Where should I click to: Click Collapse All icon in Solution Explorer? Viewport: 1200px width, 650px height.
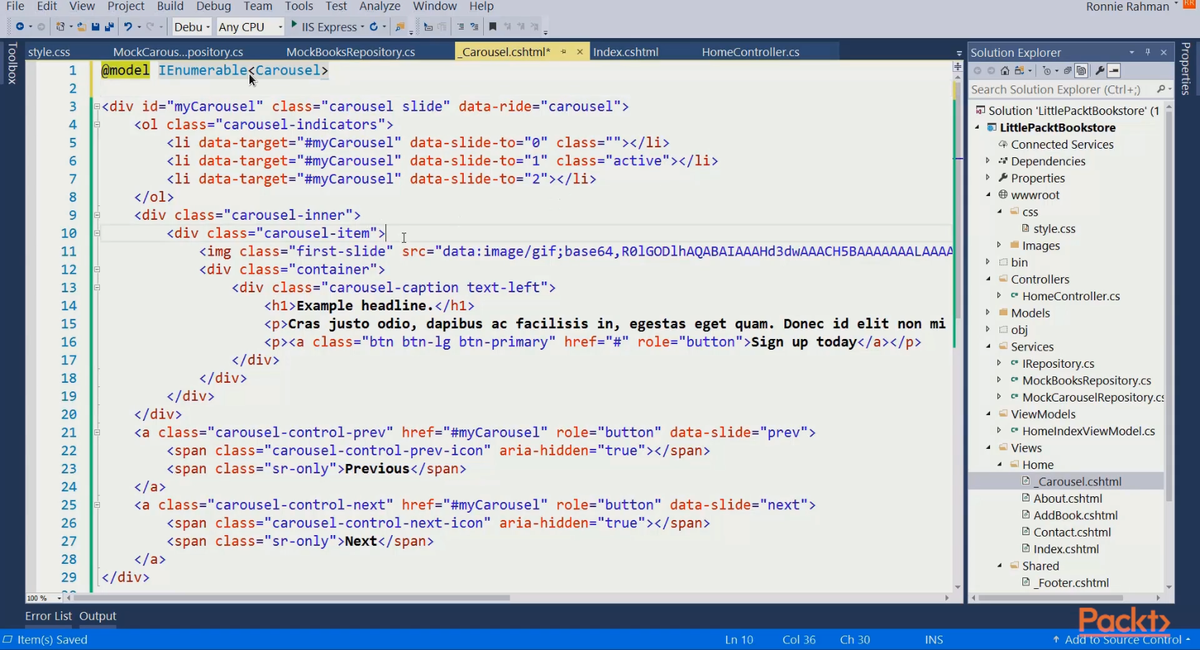click(1067, 71)
